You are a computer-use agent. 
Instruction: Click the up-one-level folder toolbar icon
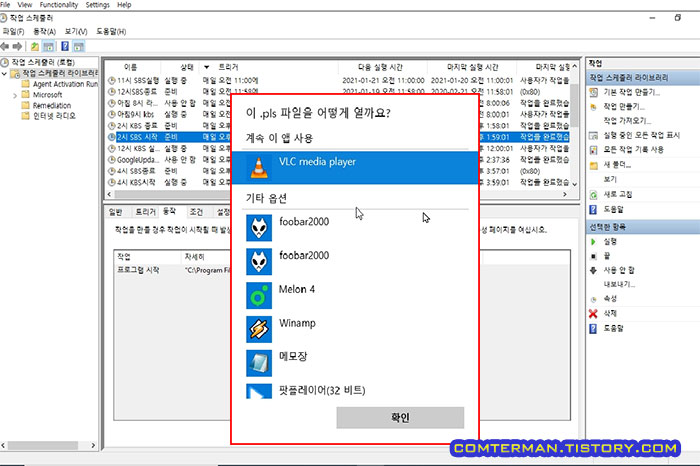34,46
